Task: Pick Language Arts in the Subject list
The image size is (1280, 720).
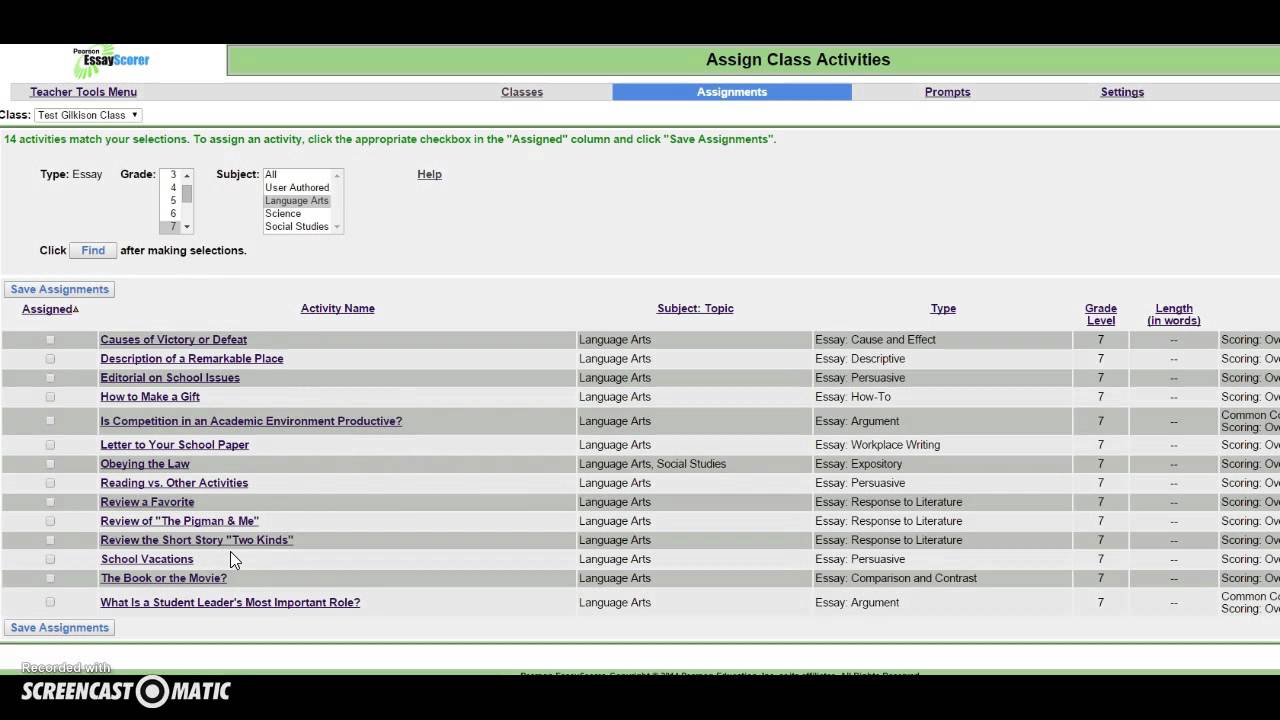Action: pyautogui.click(x=297, y=201)
